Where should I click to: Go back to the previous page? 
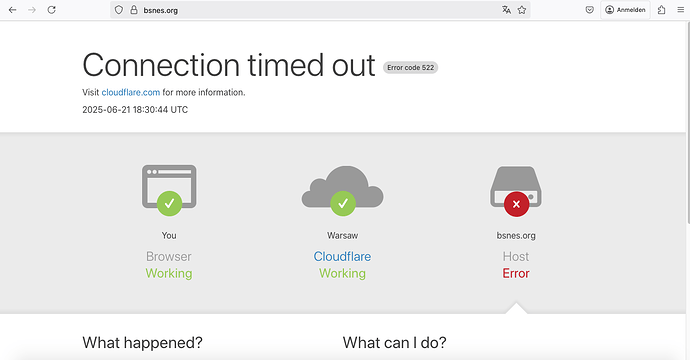click(x=12, y=10)
